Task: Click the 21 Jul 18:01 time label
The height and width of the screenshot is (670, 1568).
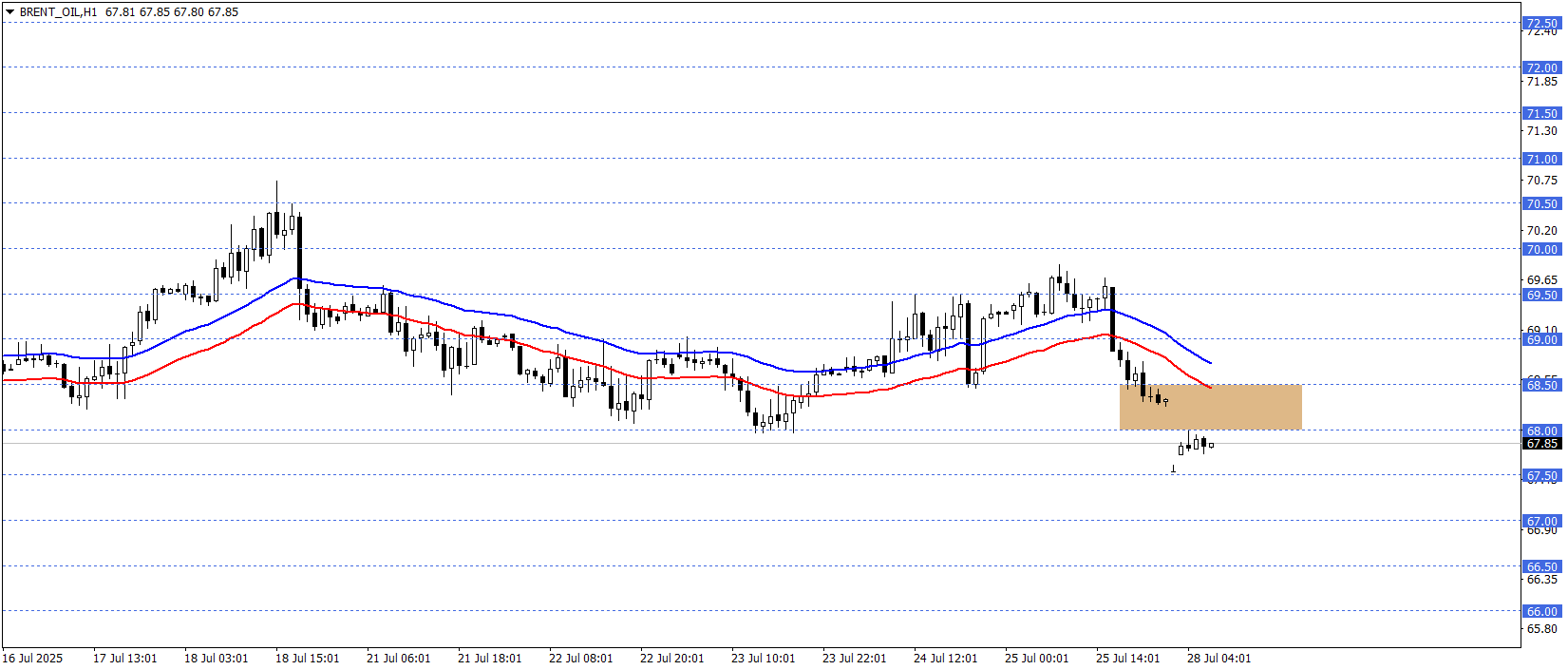Action: click(x=489, y=658)
